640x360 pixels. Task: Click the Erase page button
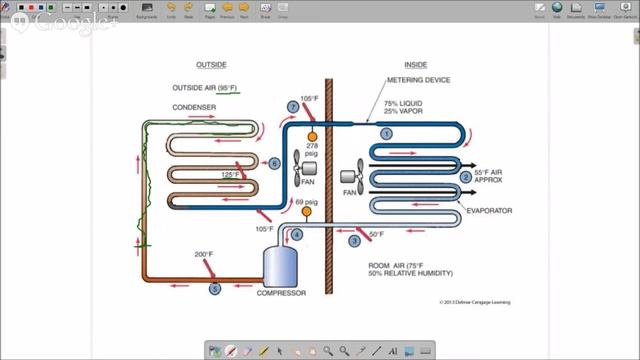click(265, 10)
